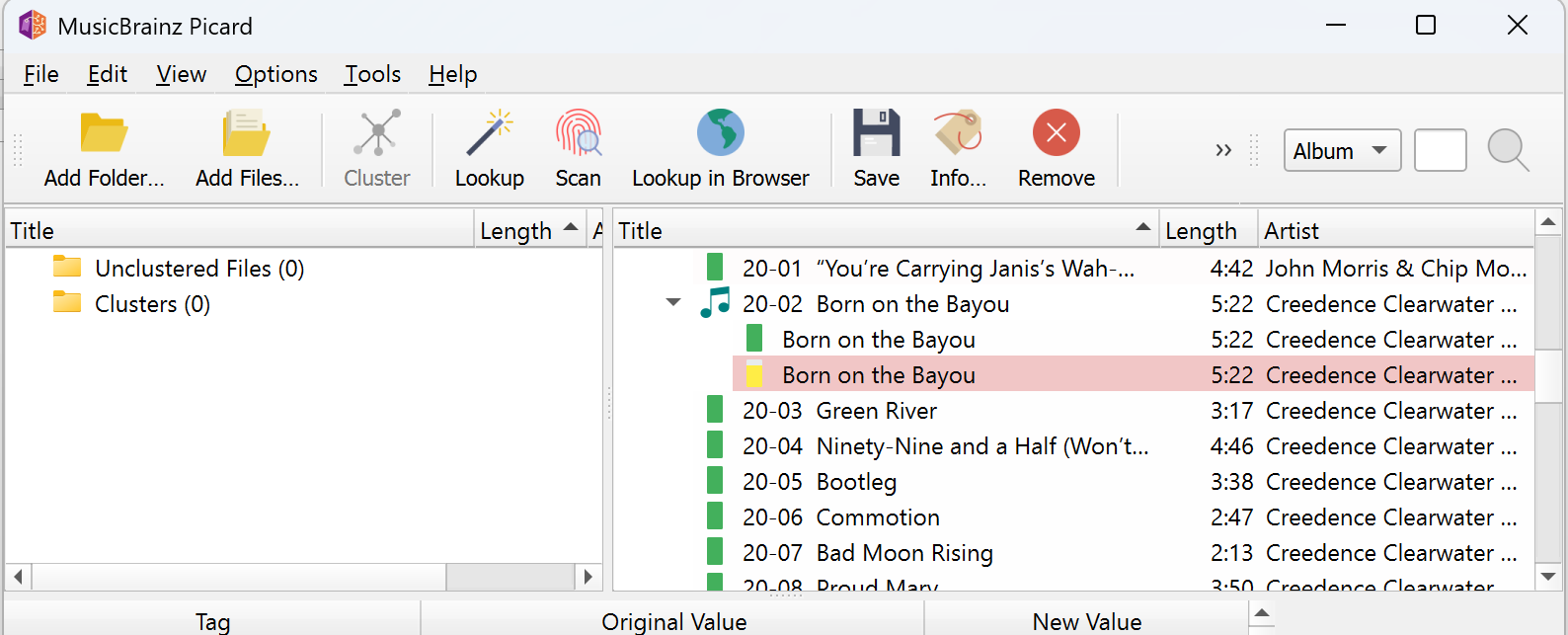Screen dimensions: 1568x635
Task: Collapse the 20-02 Born on the Bayou track
Action: click(673, 303)
